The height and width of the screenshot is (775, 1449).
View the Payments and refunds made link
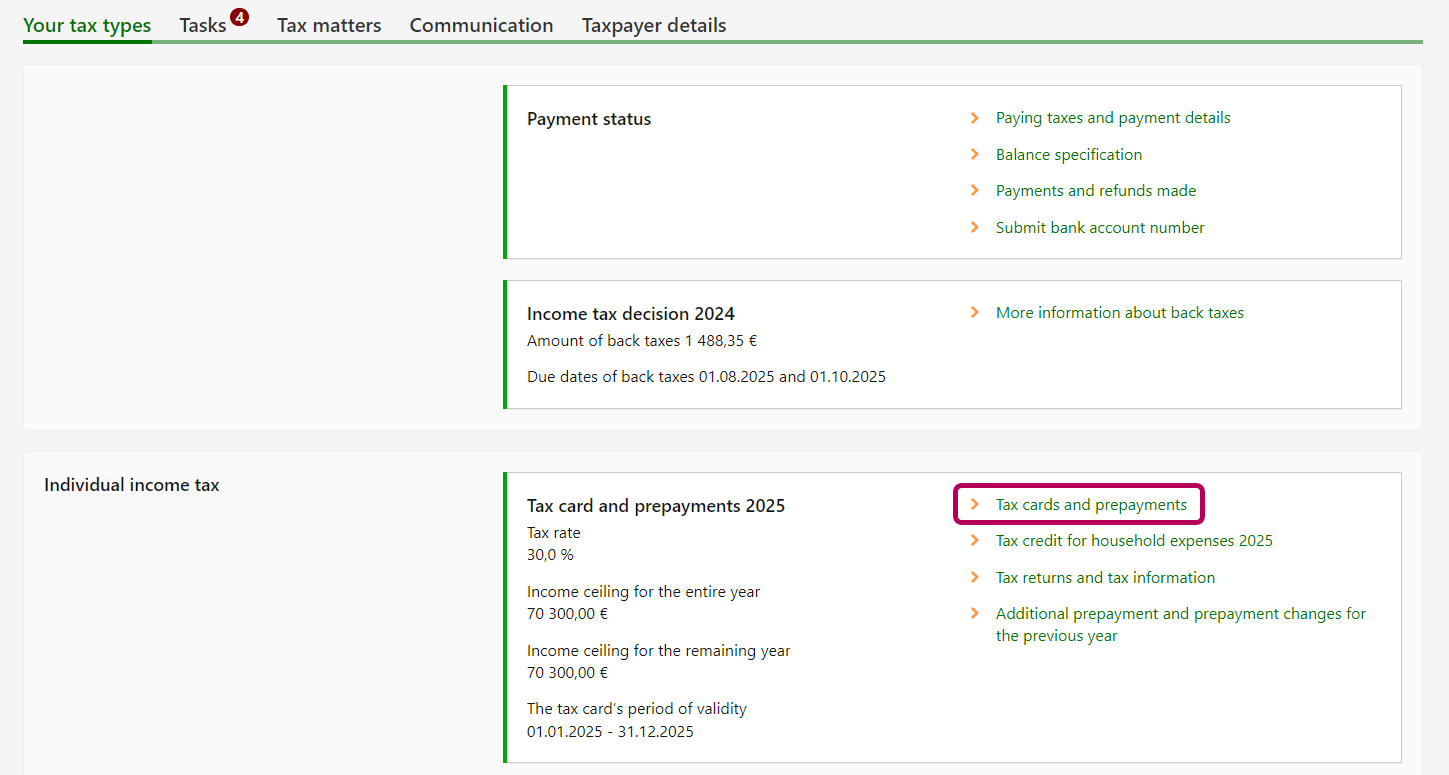[1095, 191]
